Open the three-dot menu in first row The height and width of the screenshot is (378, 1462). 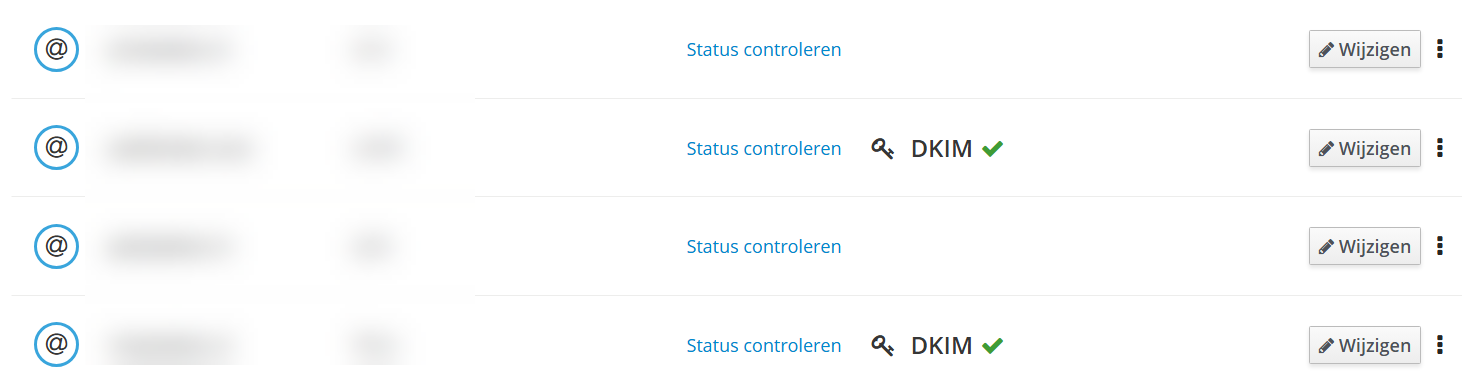pyautogui.click(x=1440, y=49)
